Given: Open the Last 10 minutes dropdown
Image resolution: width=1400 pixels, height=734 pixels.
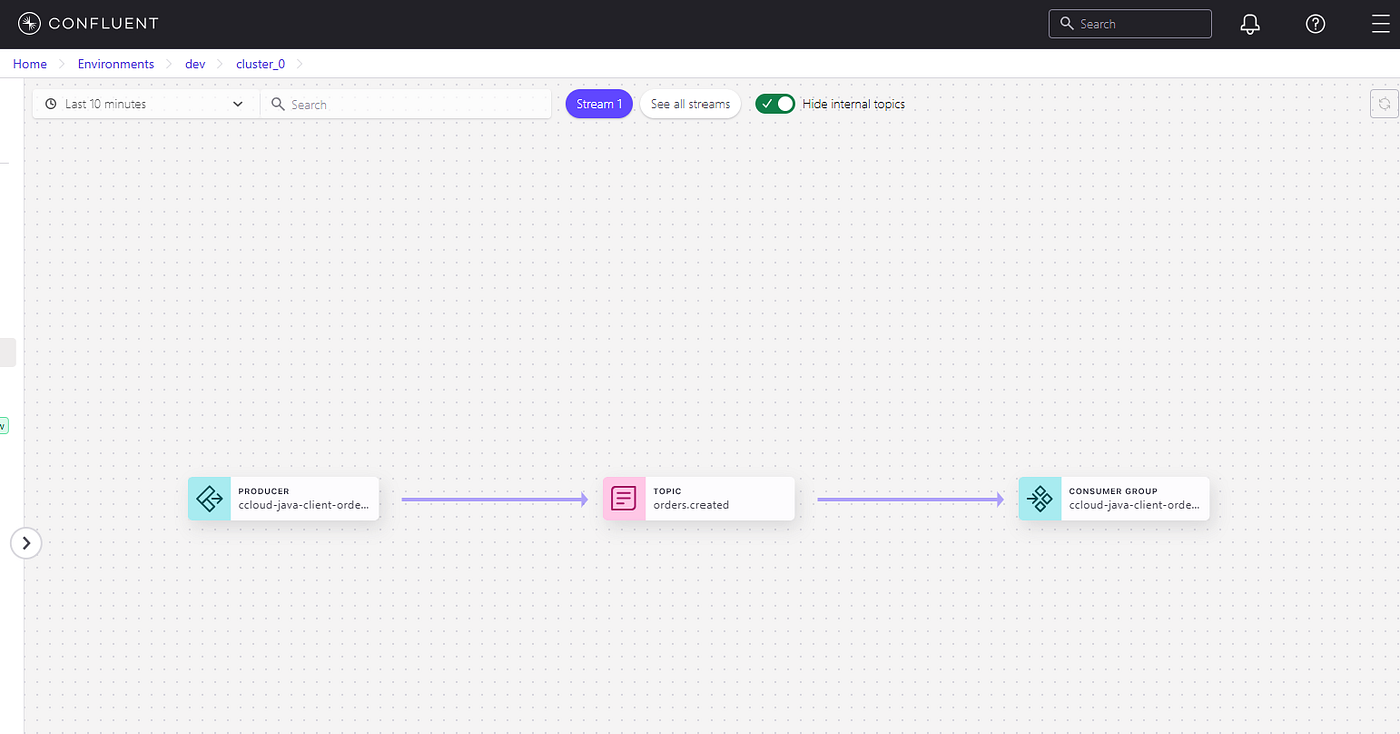Looking at the screenshot, I should pos(146,104).
